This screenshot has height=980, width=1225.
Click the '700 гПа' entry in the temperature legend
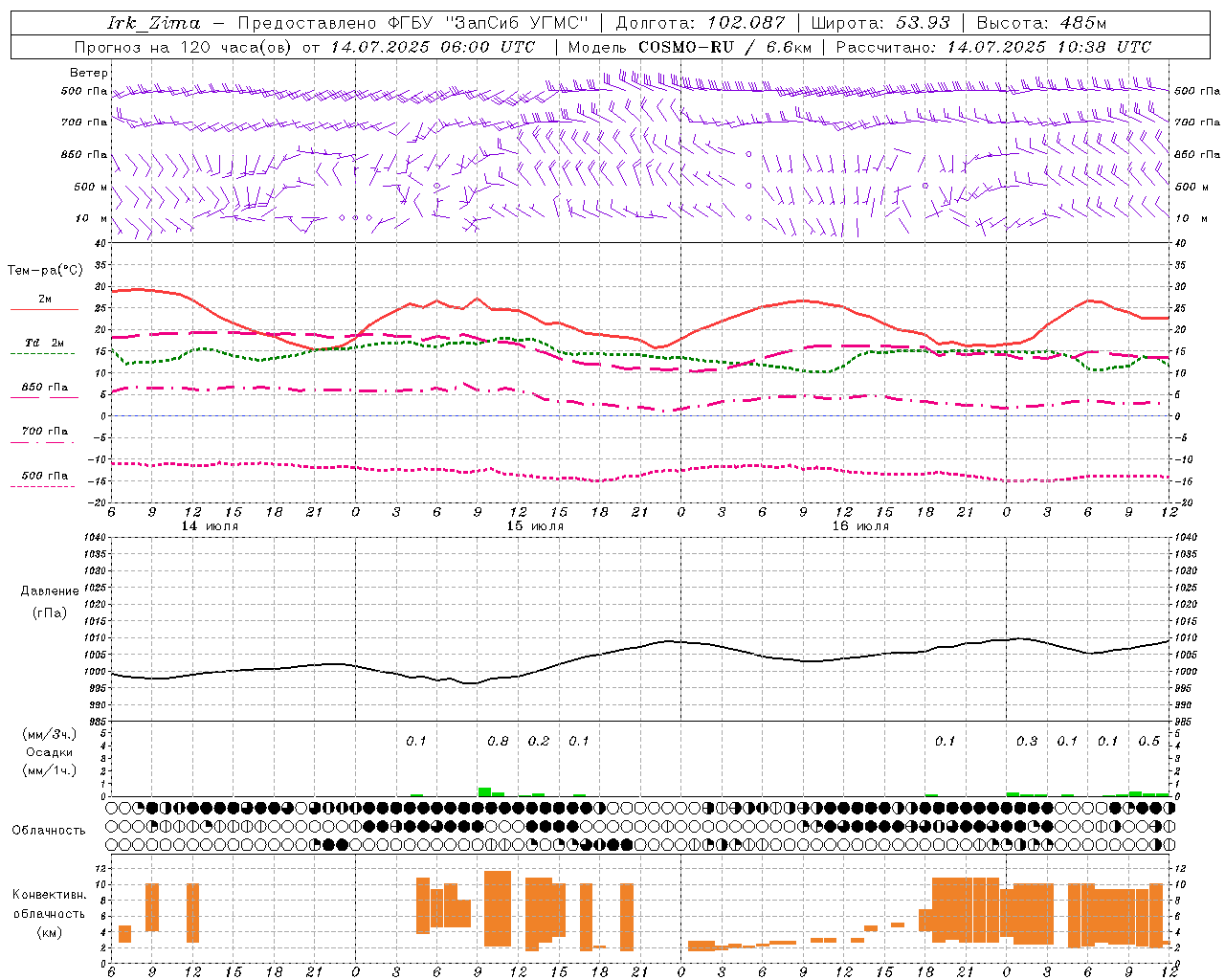point(45,431)
